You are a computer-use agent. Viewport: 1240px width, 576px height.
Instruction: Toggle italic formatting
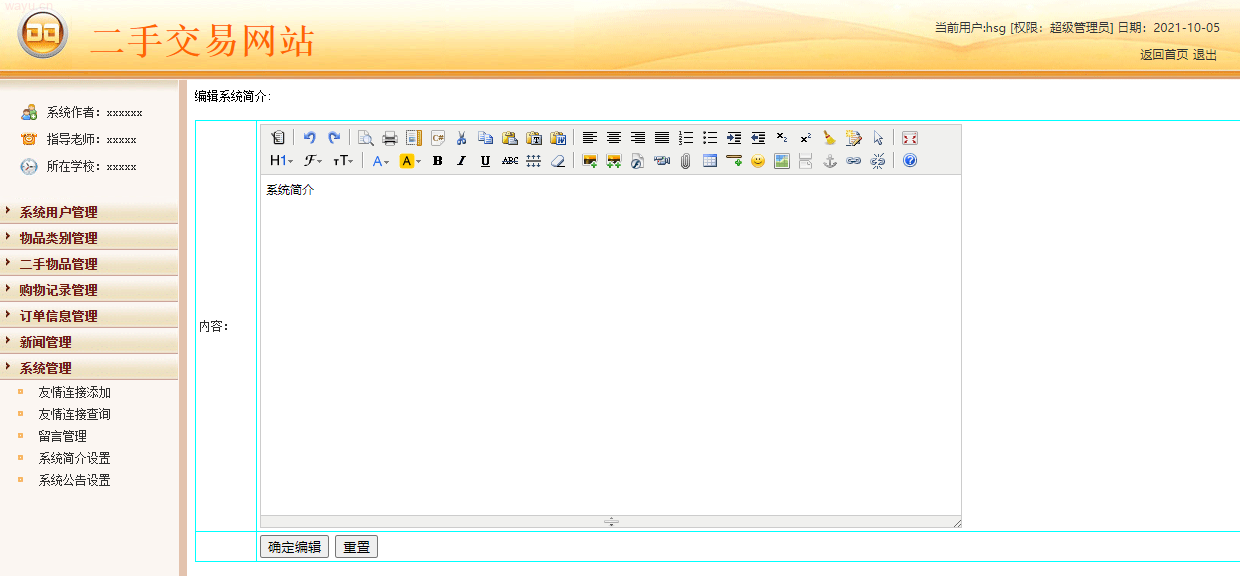click(x=461, y=161)
